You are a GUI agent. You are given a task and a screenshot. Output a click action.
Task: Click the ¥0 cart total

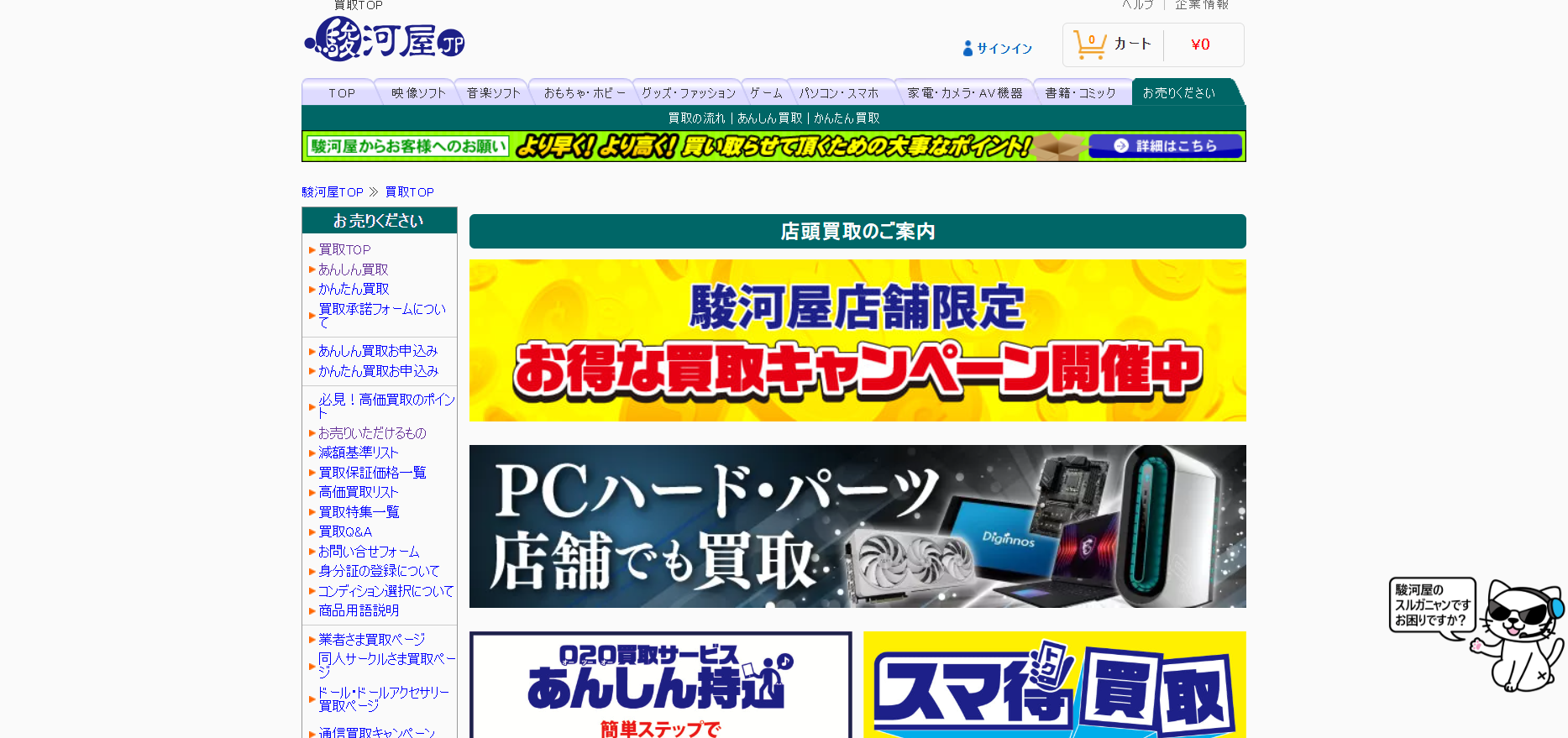coord(1200,44)
